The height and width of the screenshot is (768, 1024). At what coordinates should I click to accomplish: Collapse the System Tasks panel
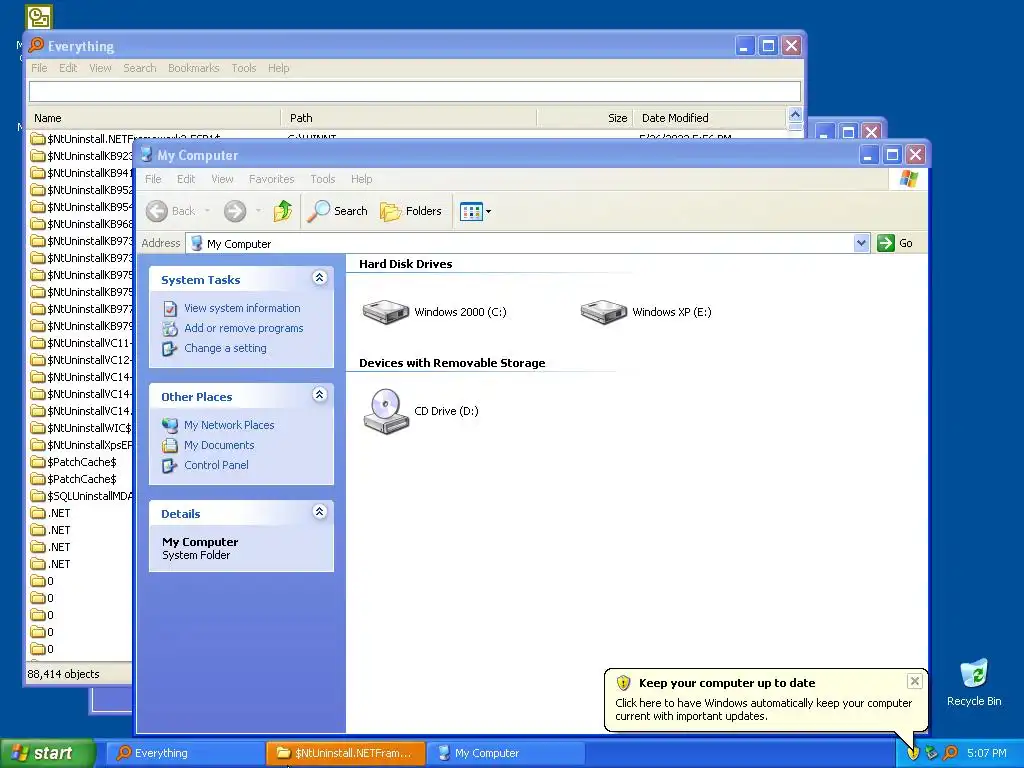coord(319,278)
